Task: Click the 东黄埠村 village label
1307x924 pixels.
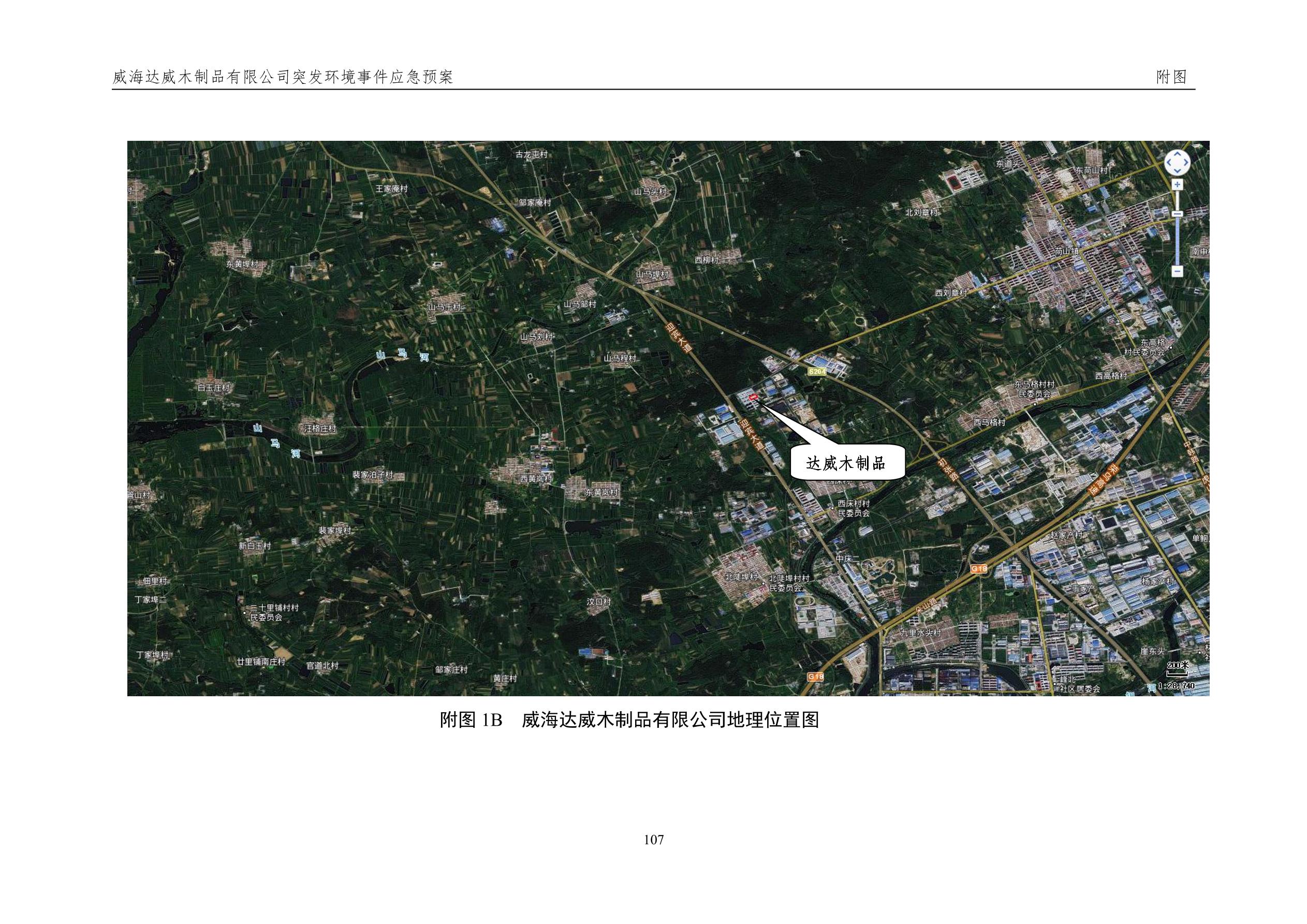Action: [x=242, y=264]
